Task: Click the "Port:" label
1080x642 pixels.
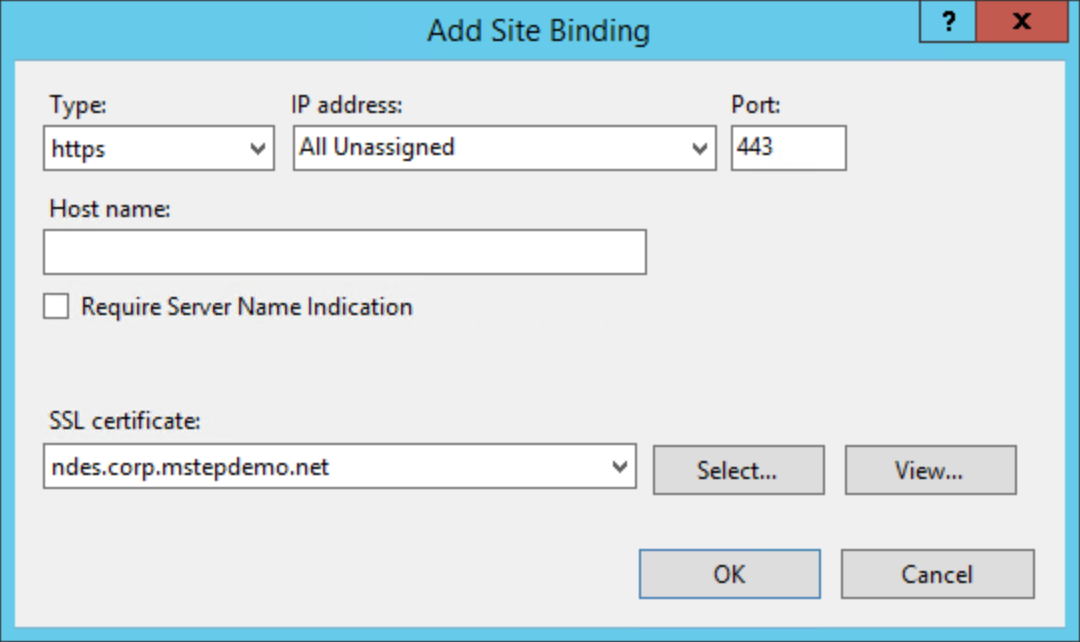Action: pos(756,104)
